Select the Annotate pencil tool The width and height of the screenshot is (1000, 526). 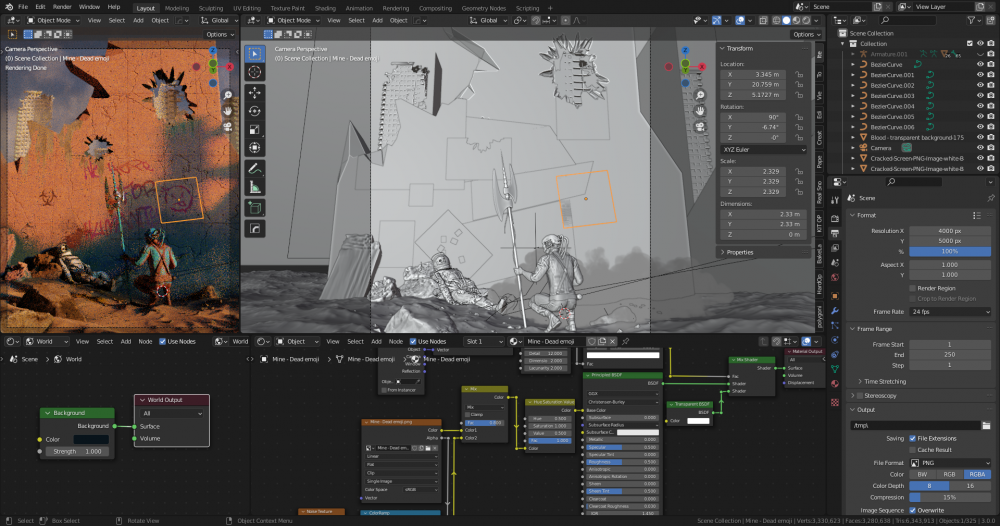pyautogui.click(x=254, y=169)
